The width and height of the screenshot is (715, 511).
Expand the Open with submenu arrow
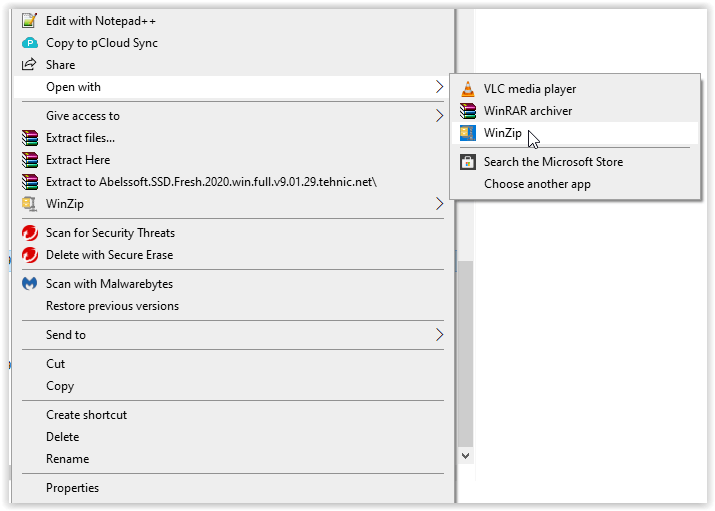[439, 87]
